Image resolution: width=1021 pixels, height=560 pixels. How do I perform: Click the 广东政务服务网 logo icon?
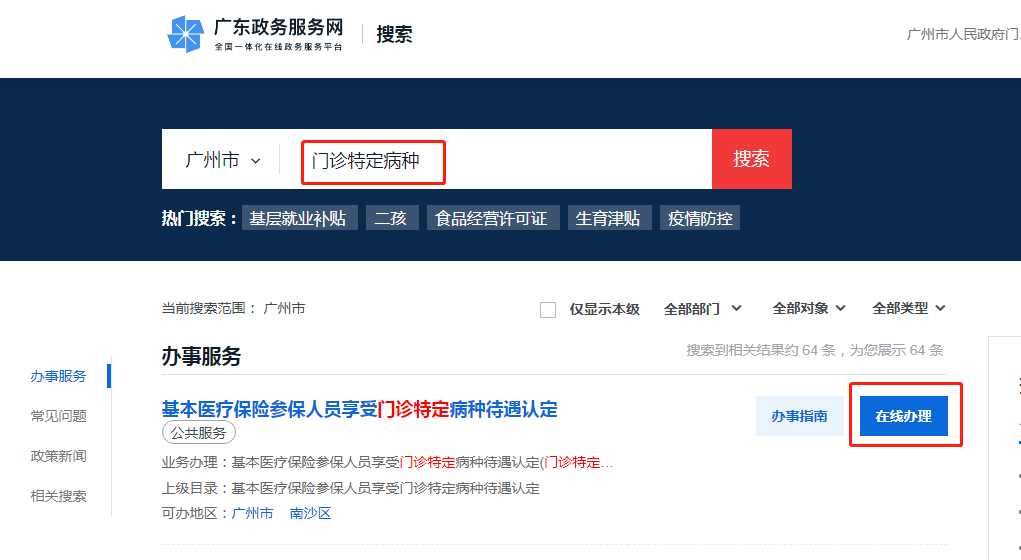pyautogui.click(x=186, y=35)
